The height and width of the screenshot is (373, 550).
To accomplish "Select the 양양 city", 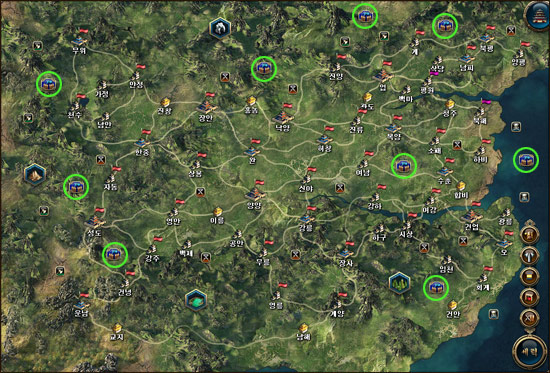I will [x=255, y=195].
